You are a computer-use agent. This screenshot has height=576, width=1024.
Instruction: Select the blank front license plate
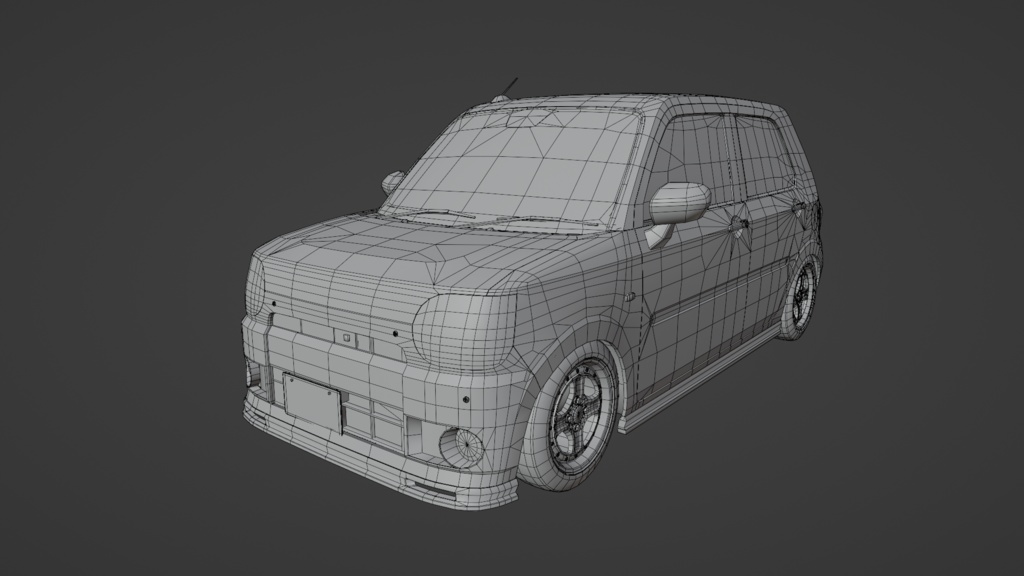coord(312,404)
